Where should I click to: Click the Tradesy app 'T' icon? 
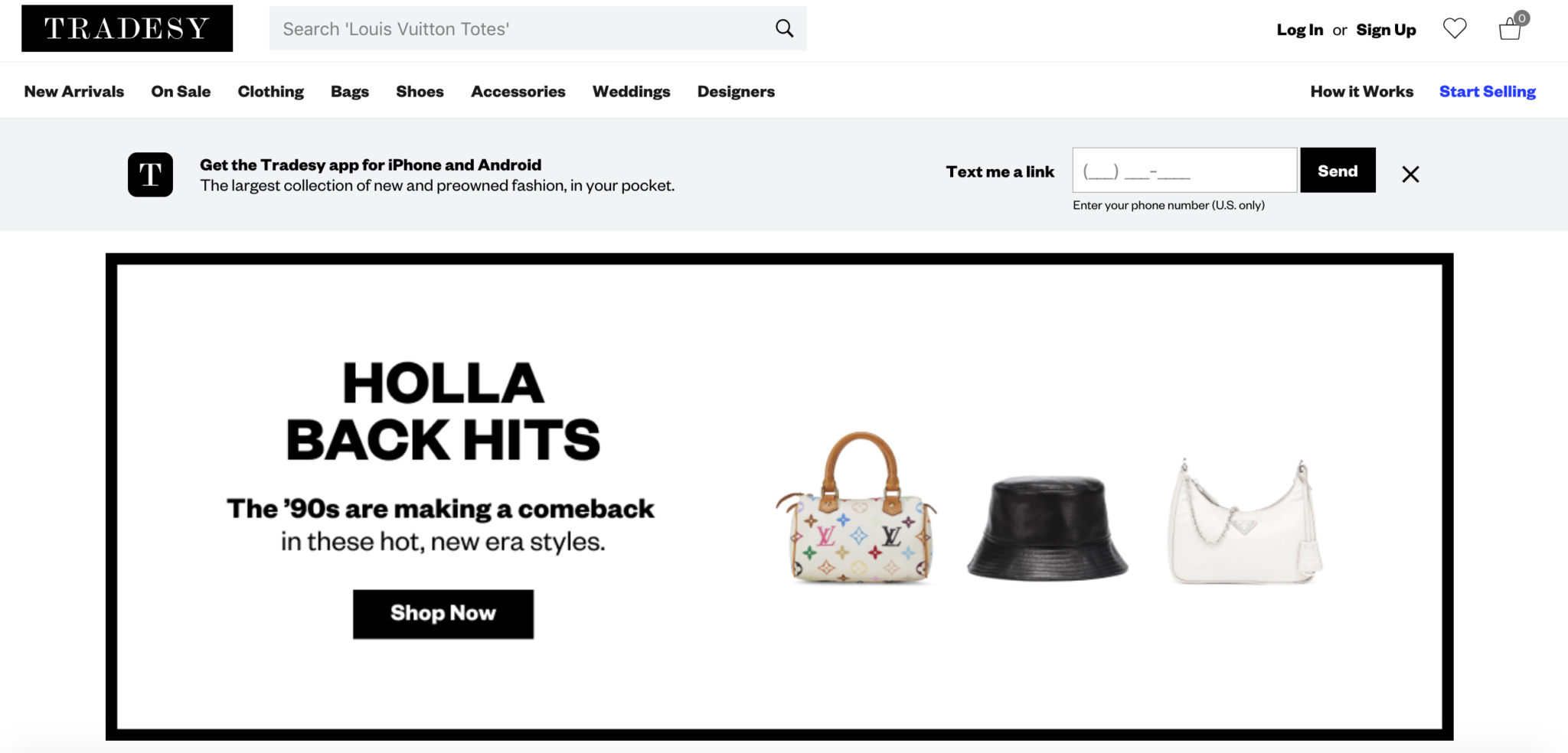150,174
